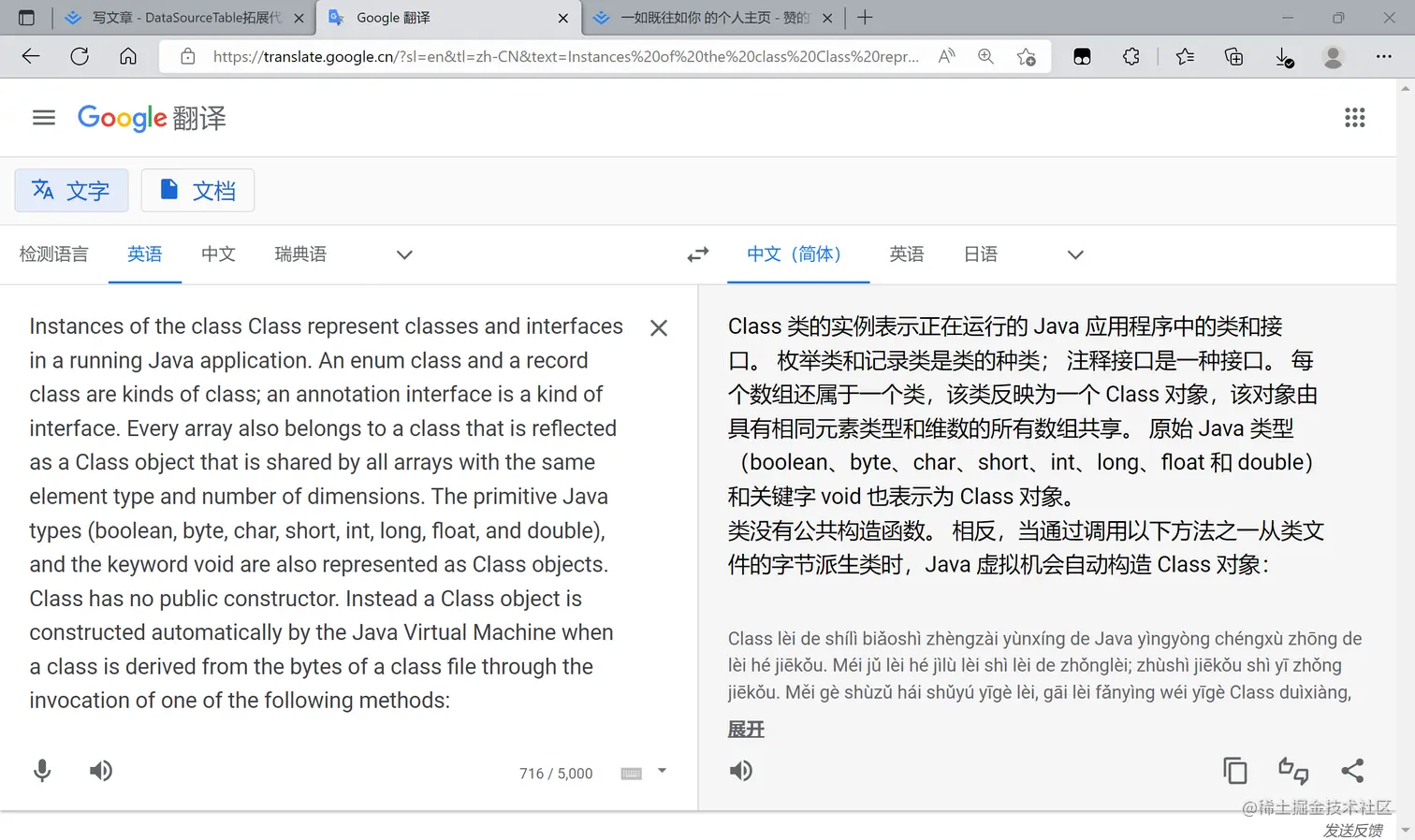
Task: Listen to the translated text
Action: click(x=741, y=771)
